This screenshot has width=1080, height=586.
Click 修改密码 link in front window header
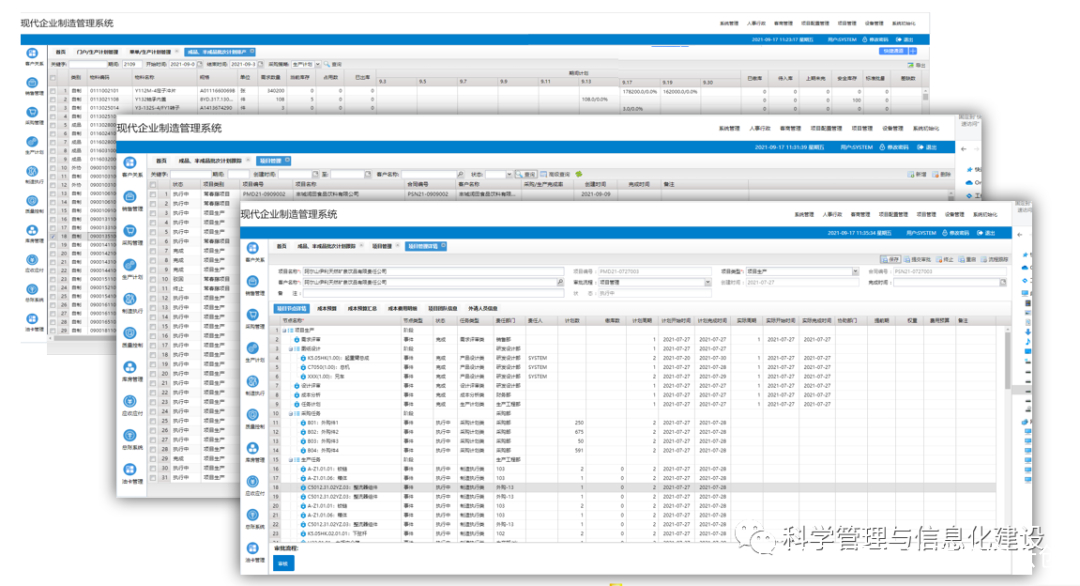coord(955,233)
